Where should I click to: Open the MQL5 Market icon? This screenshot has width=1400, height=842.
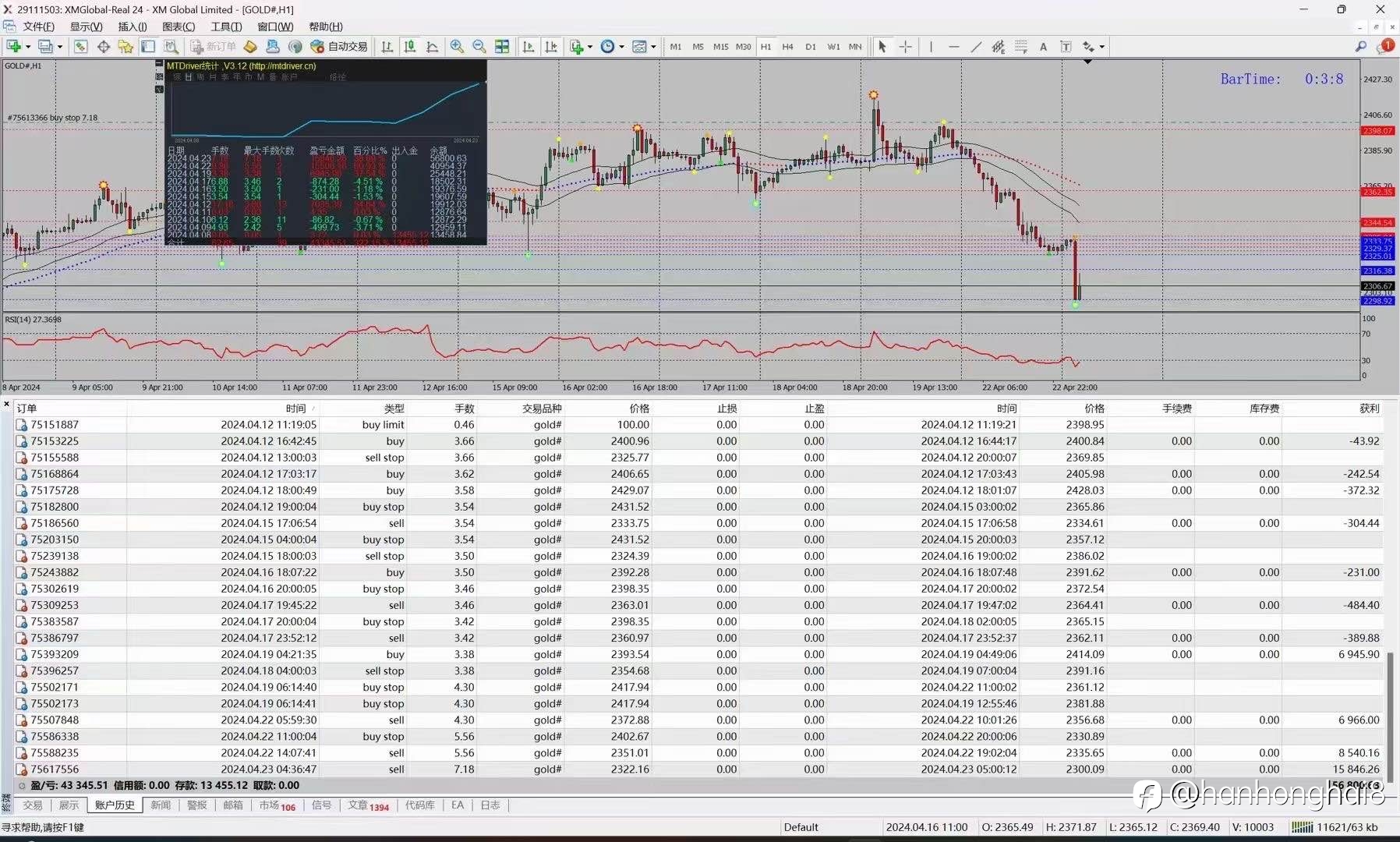pos(273,47)
